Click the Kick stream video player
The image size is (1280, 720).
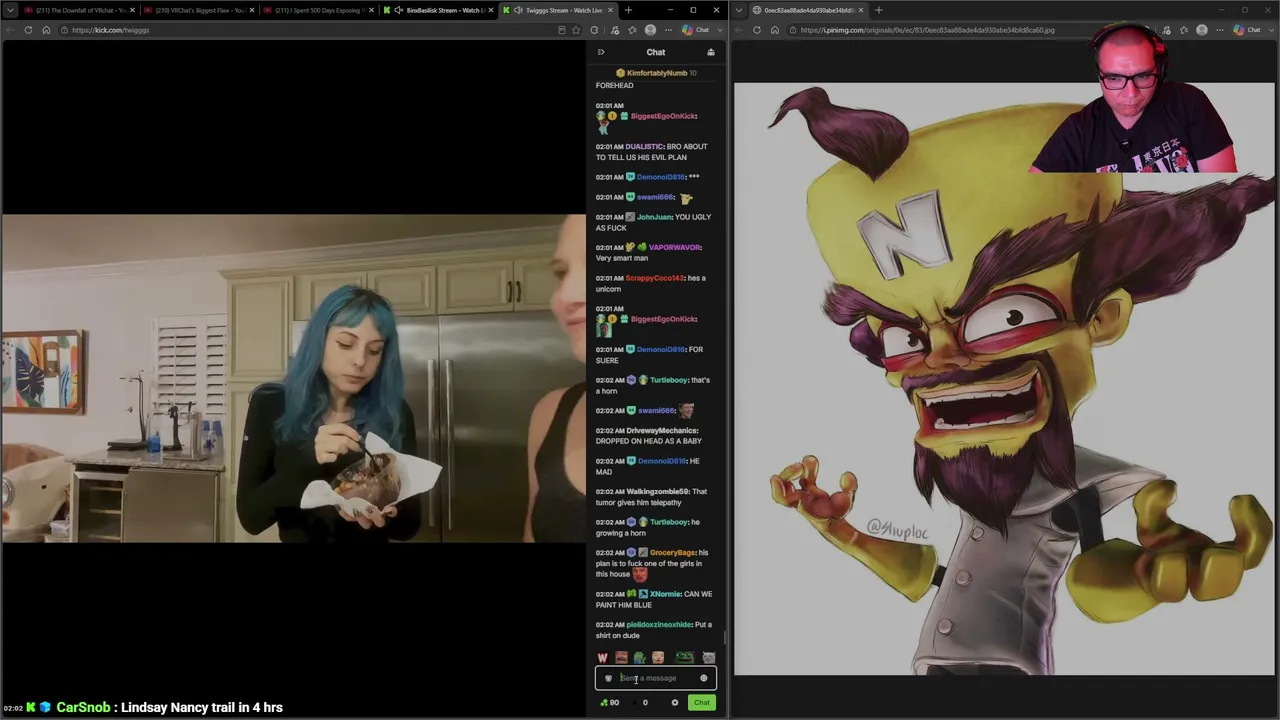pyautogui.click(x=293, y=378)
